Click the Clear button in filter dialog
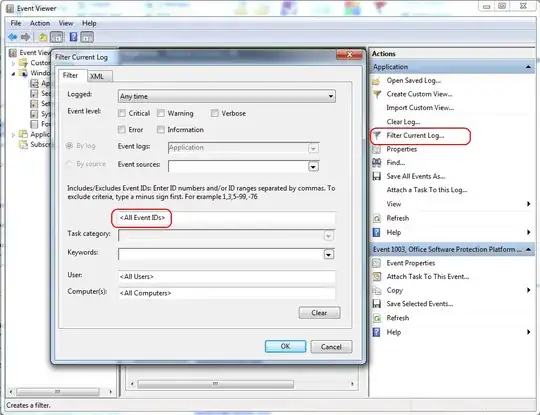Screen dimensions: 540x415 [319, 313]
